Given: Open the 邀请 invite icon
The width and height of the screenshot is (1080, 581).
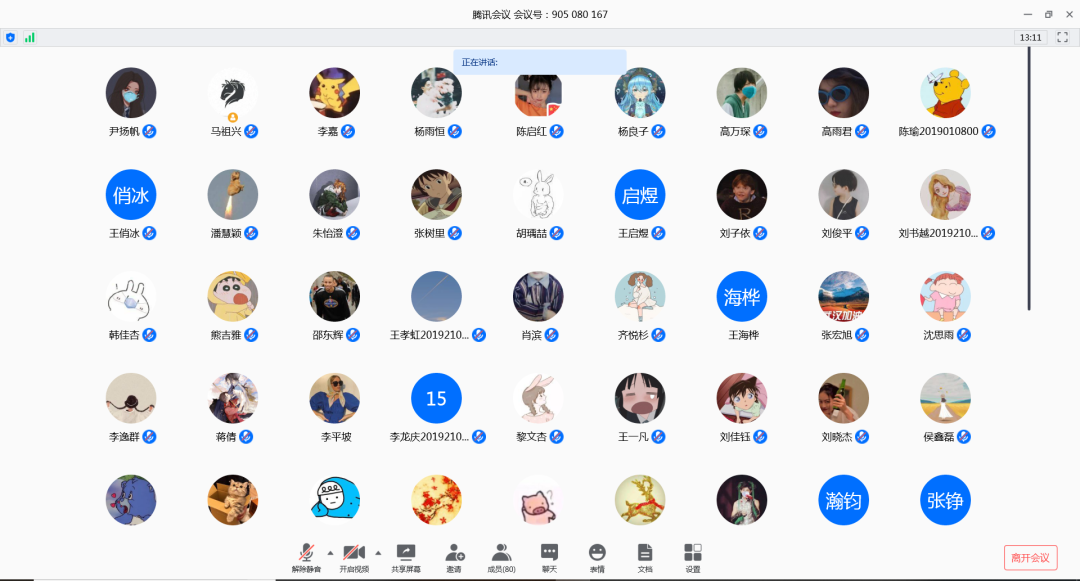Looking at the screenshot, I should point(454,553).
